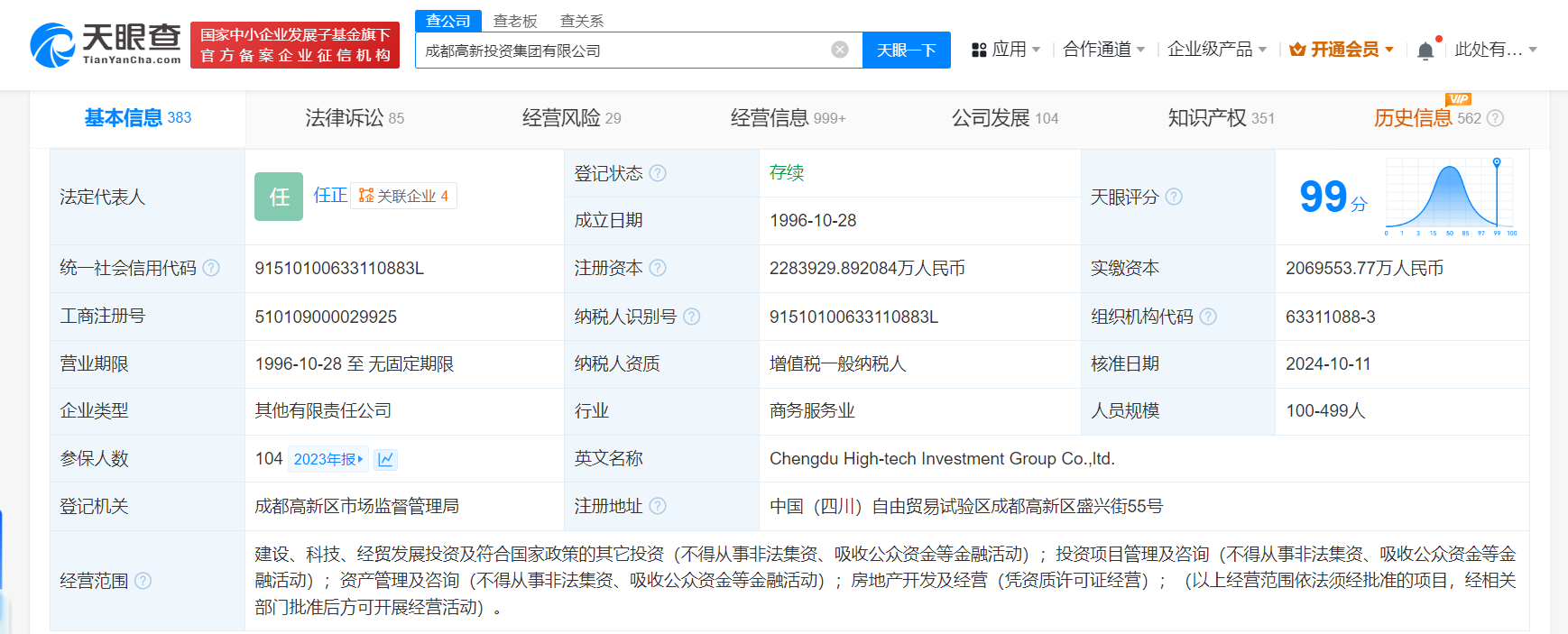Click paid-in capital 2069553.77万人民币
Image resolution: width=1568 pixels, height=634 pixels.
click(x=1364, y=269)
